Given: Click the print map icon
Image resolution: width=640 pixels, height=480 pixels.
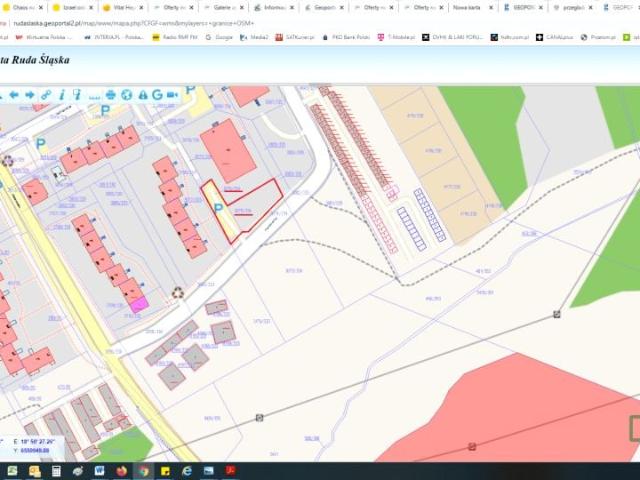Looking at the screenshot, I should (x=108, y=95).
